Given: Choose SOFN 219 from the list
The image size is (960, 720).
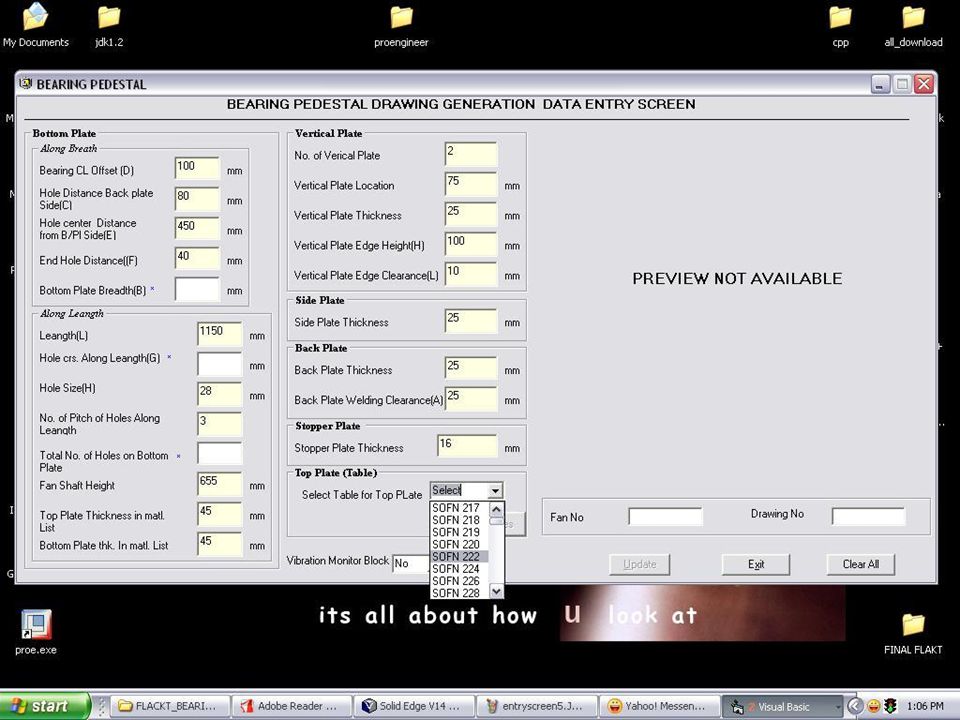Looking at the screenshot, I should click(x=459, y=532).
